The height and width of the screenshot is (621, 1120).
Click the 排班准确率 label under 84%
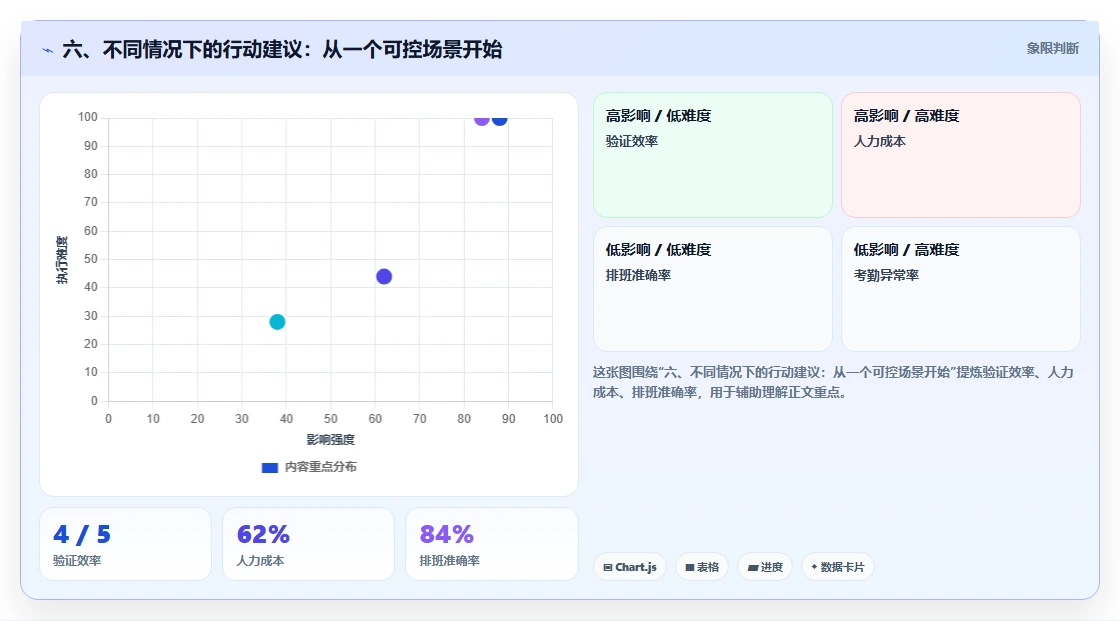449,561
